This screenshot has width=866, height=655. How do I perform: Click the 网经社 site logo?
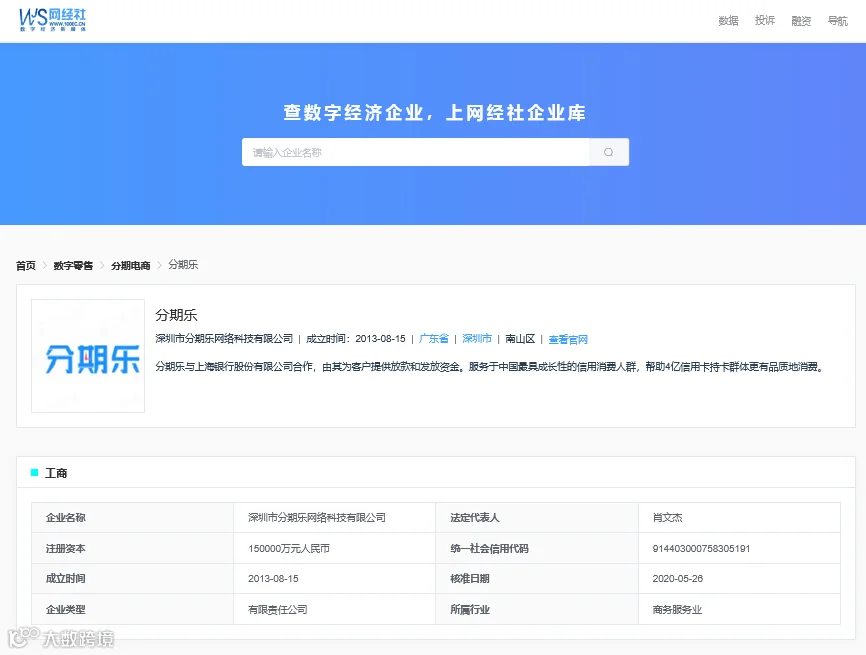(x=53, y=20)
